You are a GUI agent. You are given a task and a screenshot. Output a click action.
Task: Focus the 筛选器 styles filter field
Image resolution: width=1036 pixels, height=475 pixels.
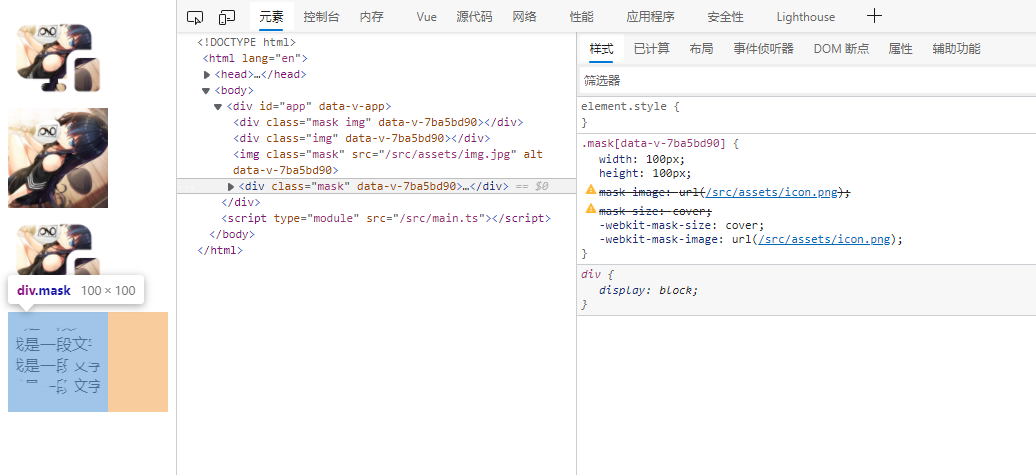coord(807,81)
